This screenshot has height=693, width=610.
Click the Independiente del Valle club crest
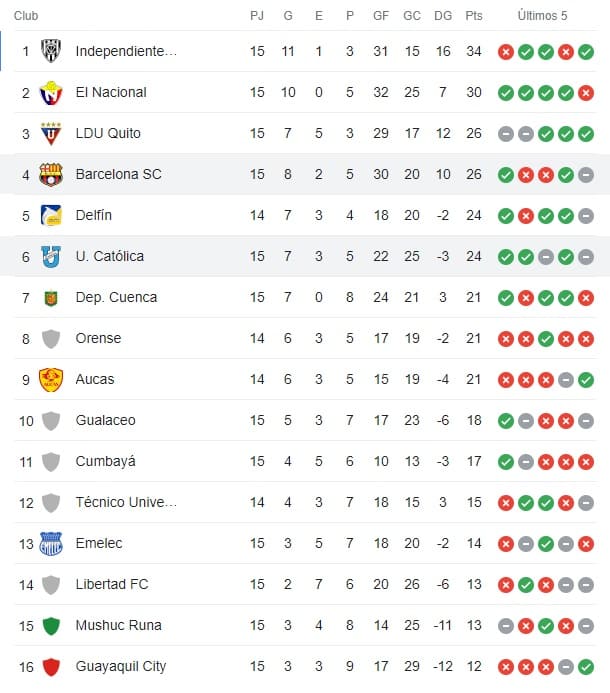pyautogui.click(x=50, y=51)
